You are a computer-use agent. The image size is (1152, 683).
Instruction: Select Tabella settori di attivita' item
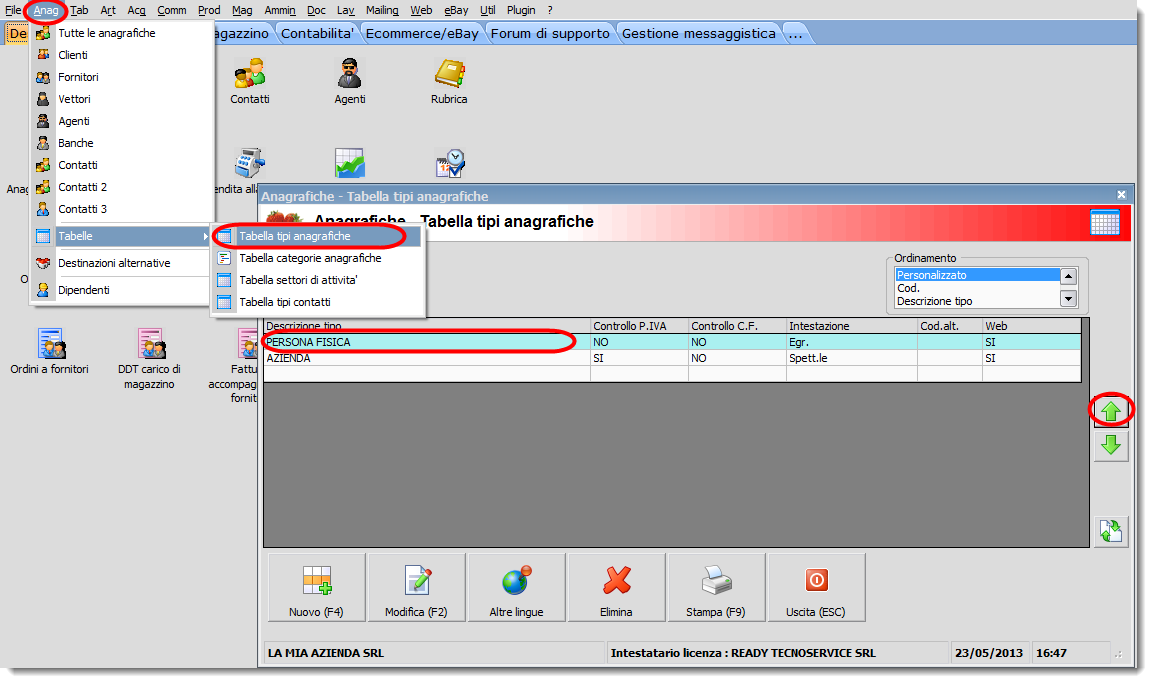317,280
